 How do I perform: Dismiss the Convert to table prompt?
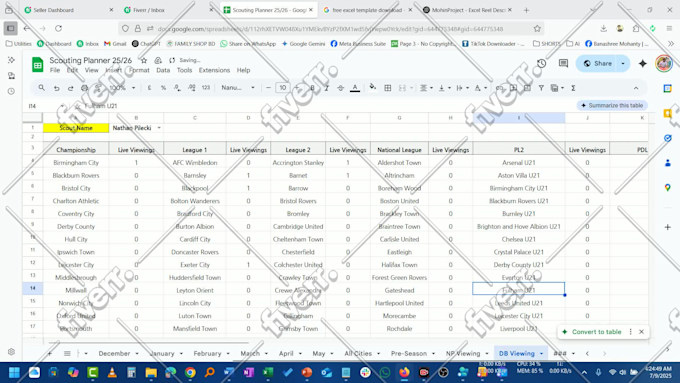tap(641, 332)
